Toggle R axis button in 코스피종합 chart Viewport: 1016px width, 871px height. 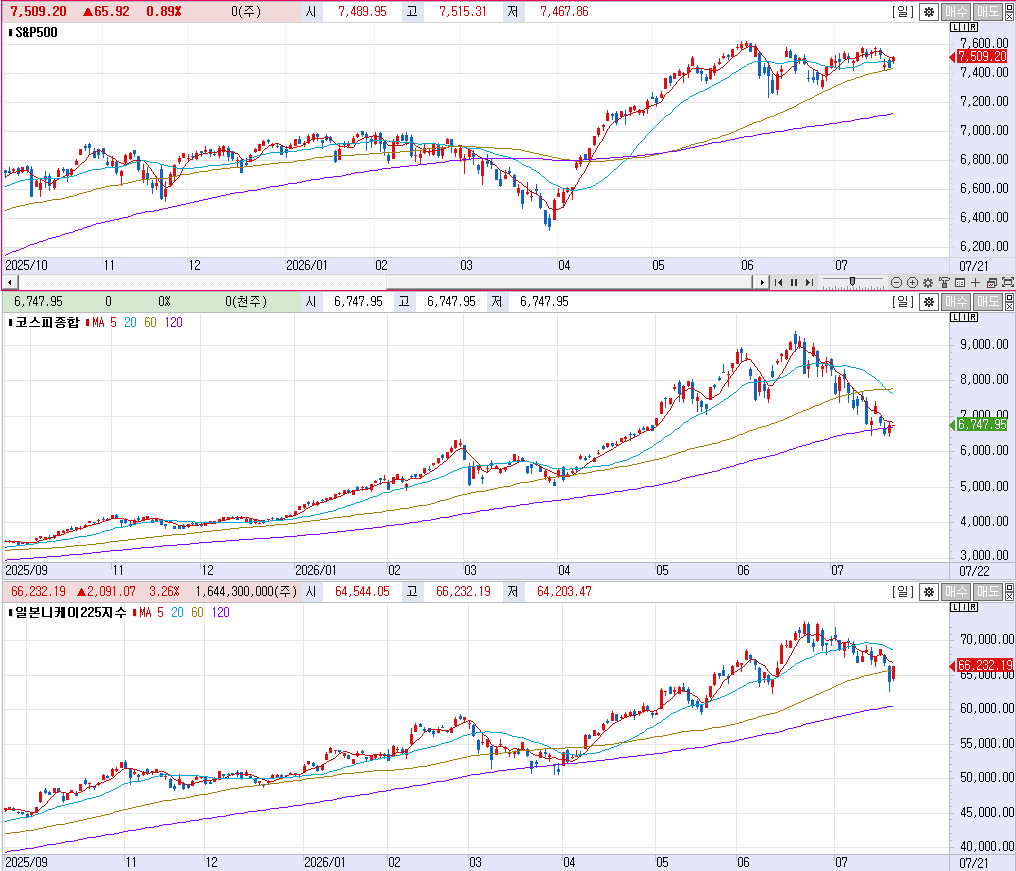(x=973, y=317)
